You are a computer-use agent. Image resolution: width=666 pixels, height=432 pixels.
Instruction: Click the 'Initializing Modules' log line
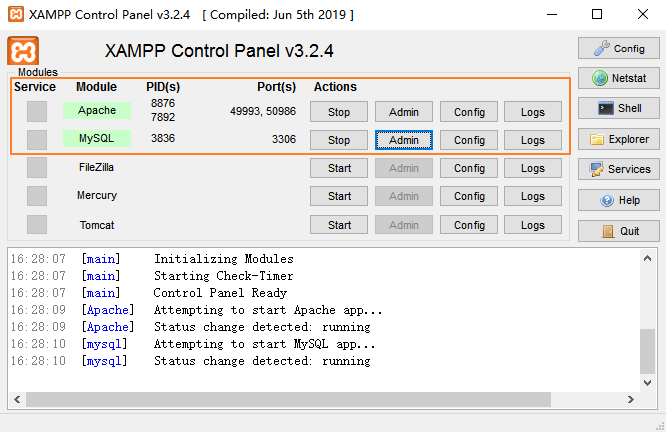[x=223, y=259]
